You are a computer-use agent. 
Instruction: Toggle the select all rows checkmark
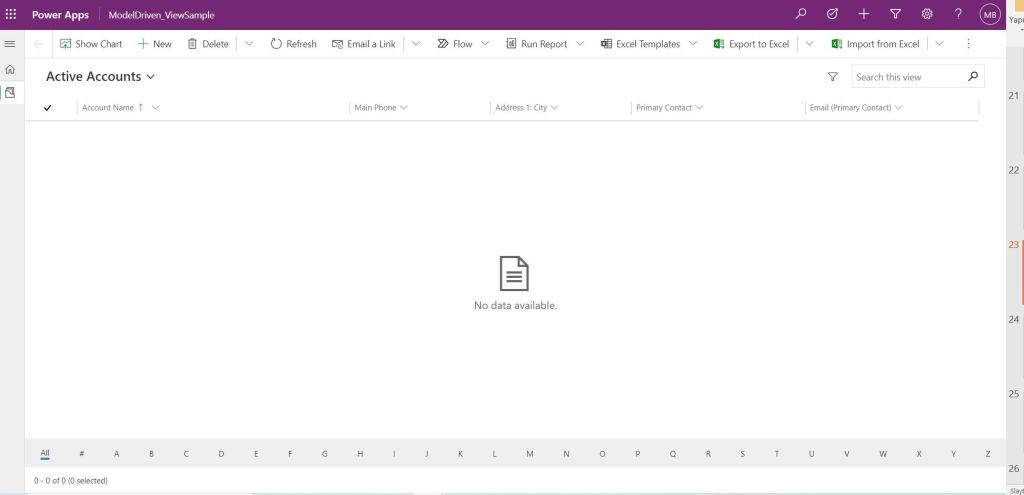click(x=47, y=108)
